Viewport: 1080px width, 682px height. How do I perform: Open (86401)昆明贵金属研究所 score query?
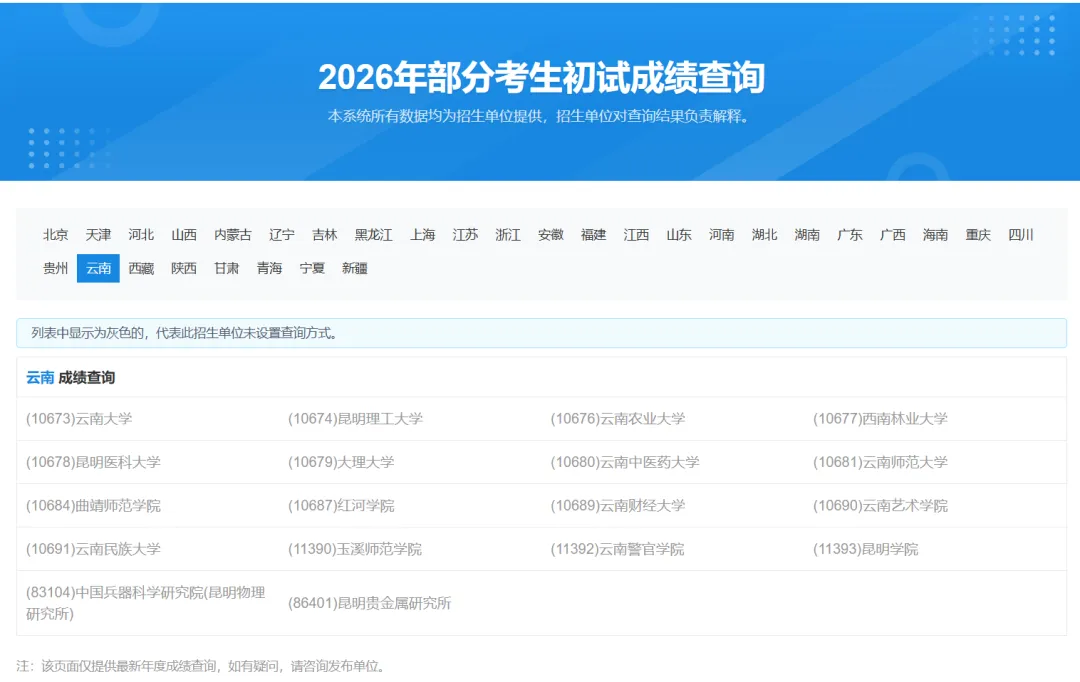369,603
